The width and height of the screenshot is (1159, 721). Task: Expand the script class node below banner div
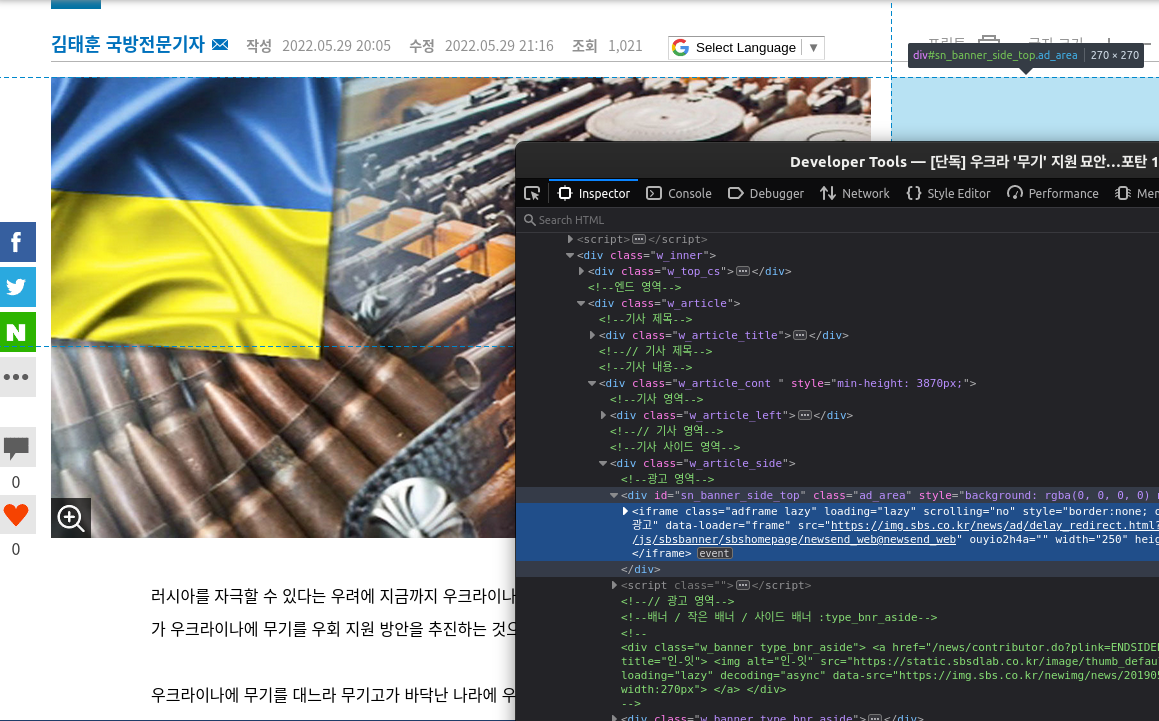tap(614, 585)
